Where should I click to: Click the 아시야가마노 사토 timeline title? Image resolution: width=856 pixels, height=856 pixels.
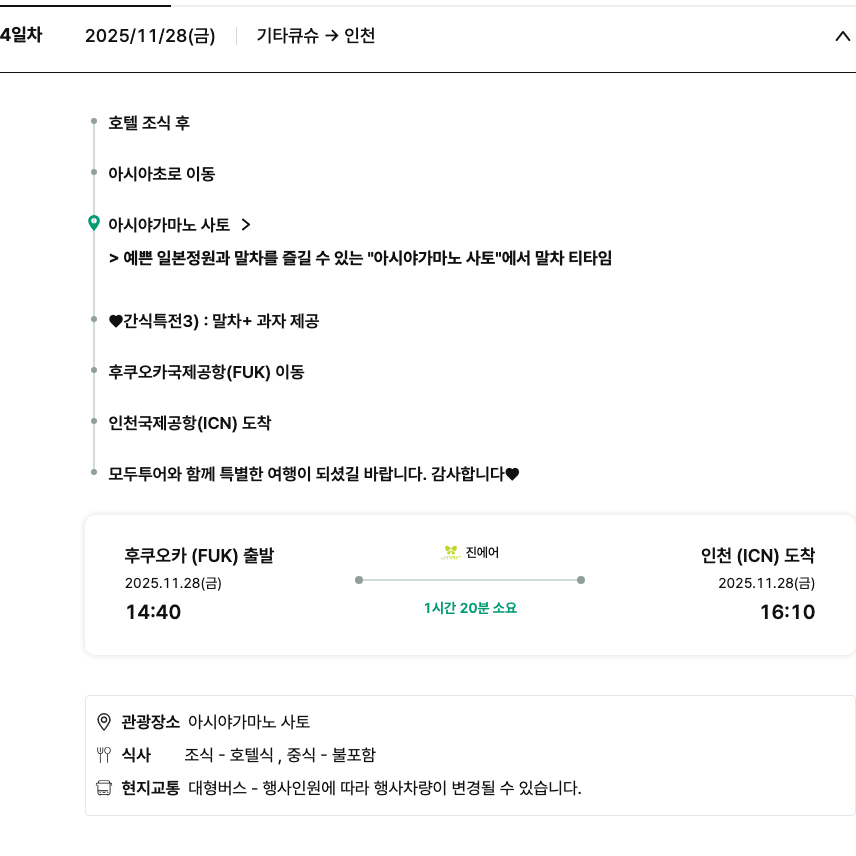coord(169,225)
